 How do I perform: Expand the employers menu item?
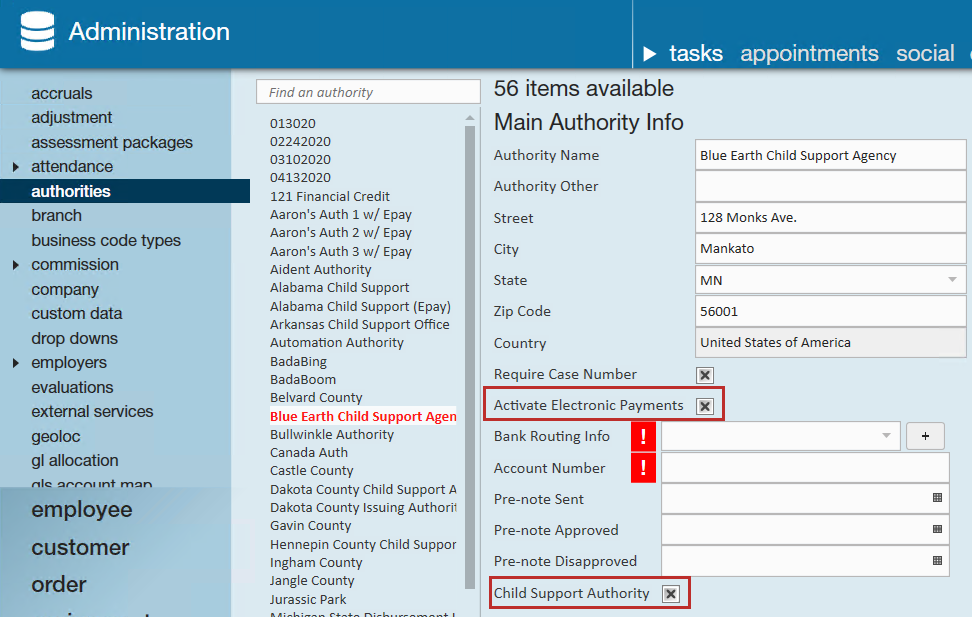coord(16,363)
